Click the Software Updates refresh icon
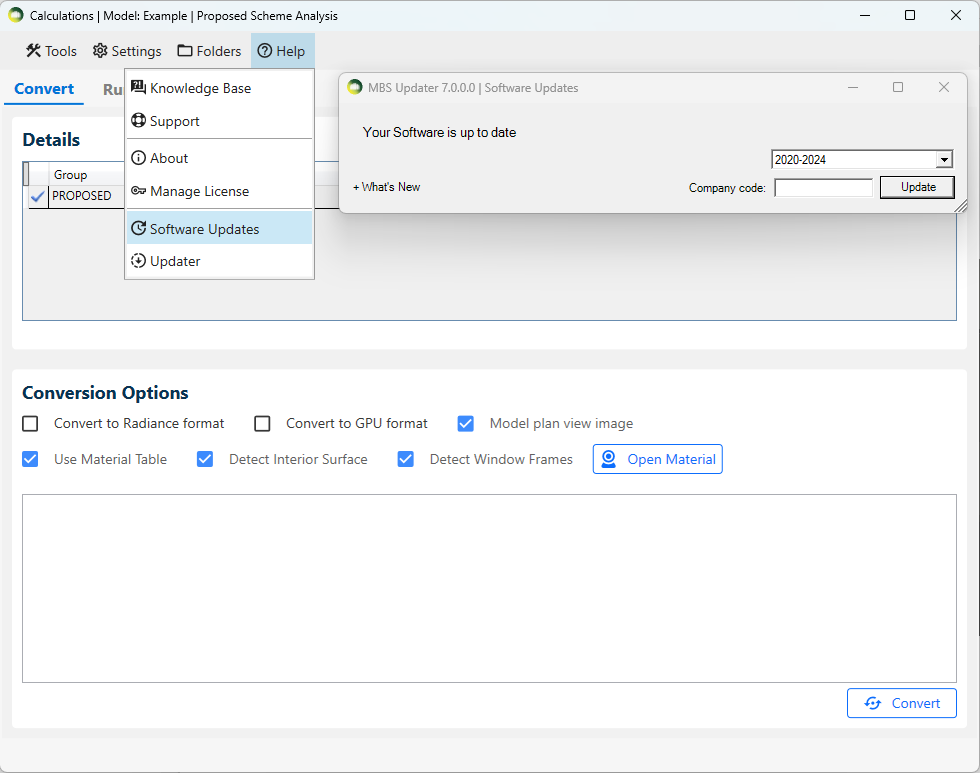The height and width of the screenshot is (773, 980). (x=138, y=229)
